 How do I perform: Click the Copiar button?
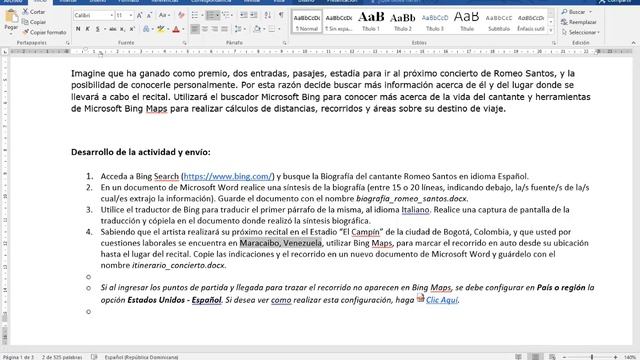click(34, 22)
